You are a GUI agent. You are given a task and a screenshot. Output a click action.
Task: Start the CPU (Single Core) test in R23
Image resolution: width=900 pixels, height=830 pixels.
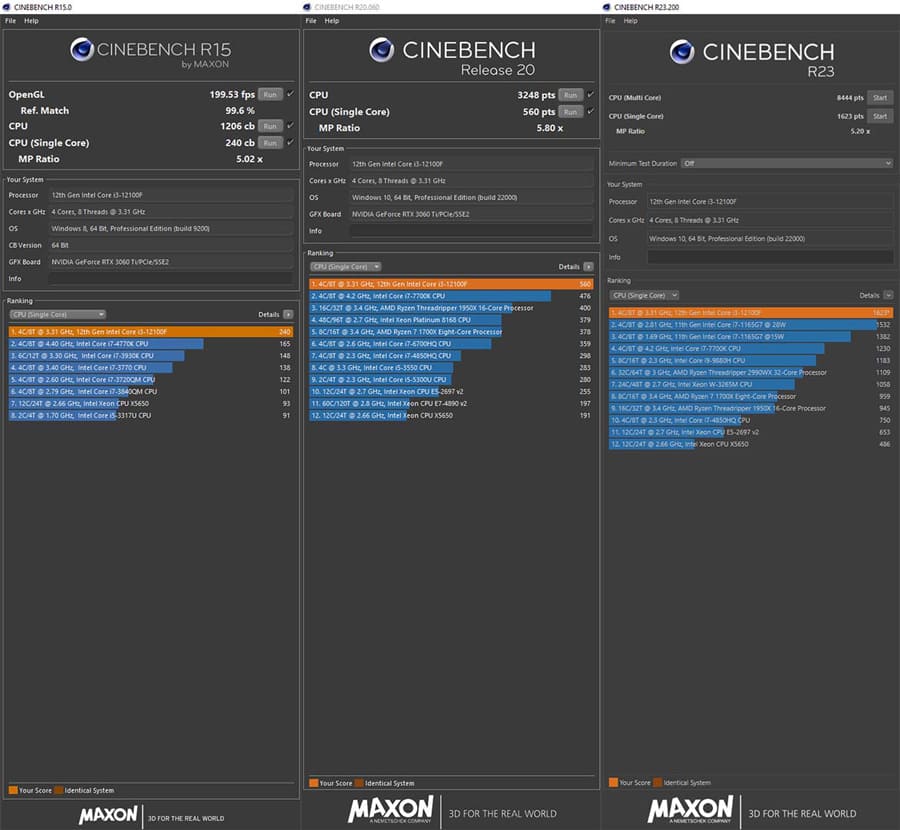[x=880, y=116]
